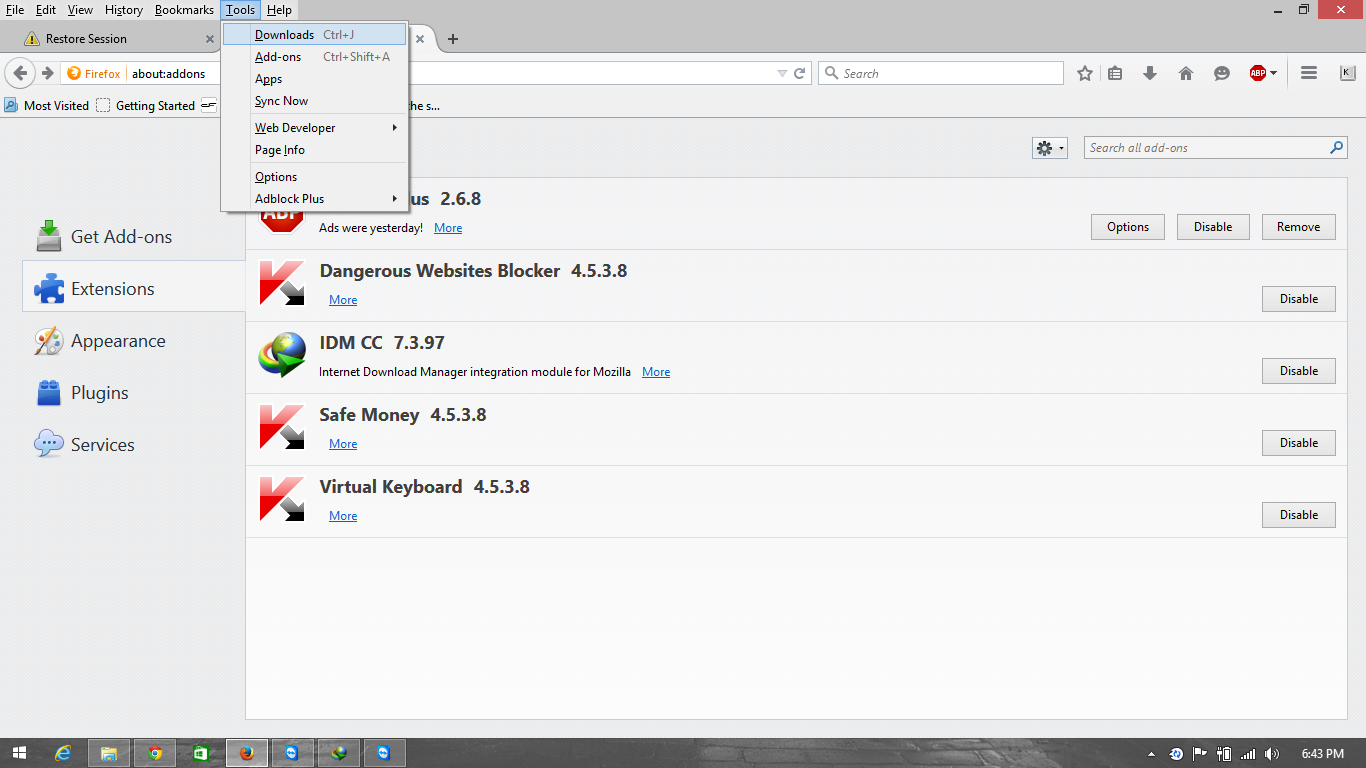
Task: Open the Windows Start button
Action: pos(20,753)
